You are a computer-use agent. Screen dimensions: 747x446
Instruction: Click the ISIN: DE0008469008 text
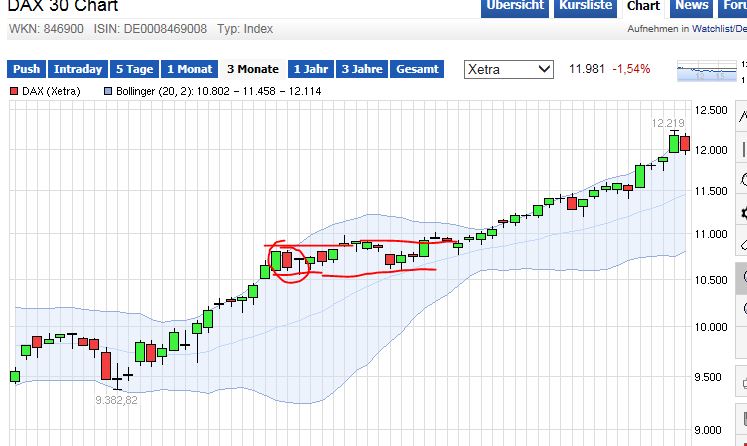point(150,29)
